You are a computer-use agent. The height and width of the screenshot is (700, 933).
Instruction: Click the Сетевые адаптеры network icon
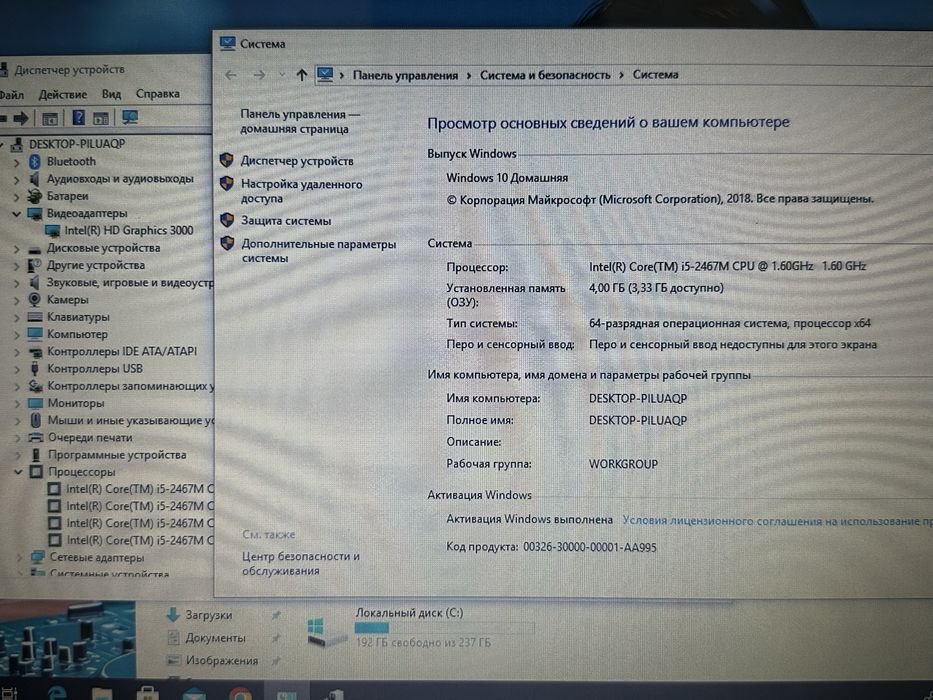[x=38, y=558]
